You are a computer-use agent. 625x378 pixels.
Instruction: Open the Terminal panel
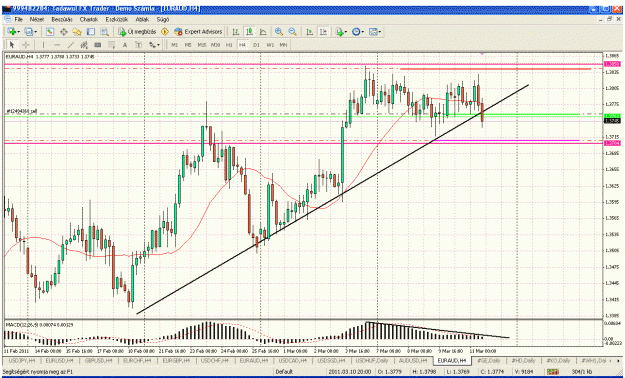91,32
